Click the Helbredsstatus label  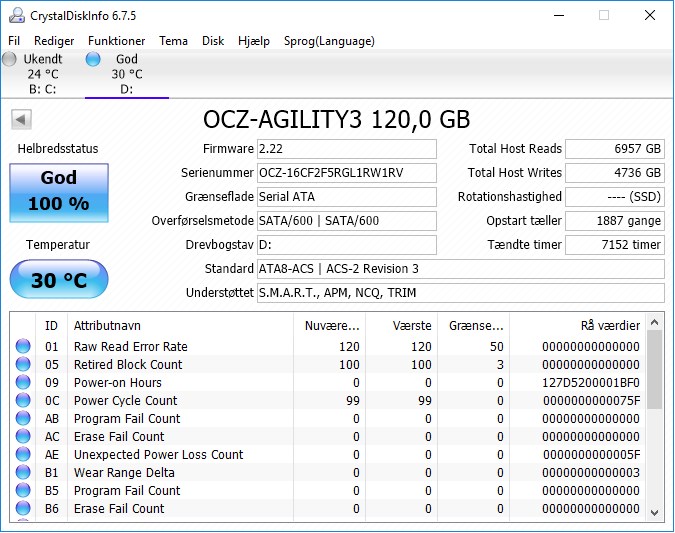(58, 149)
